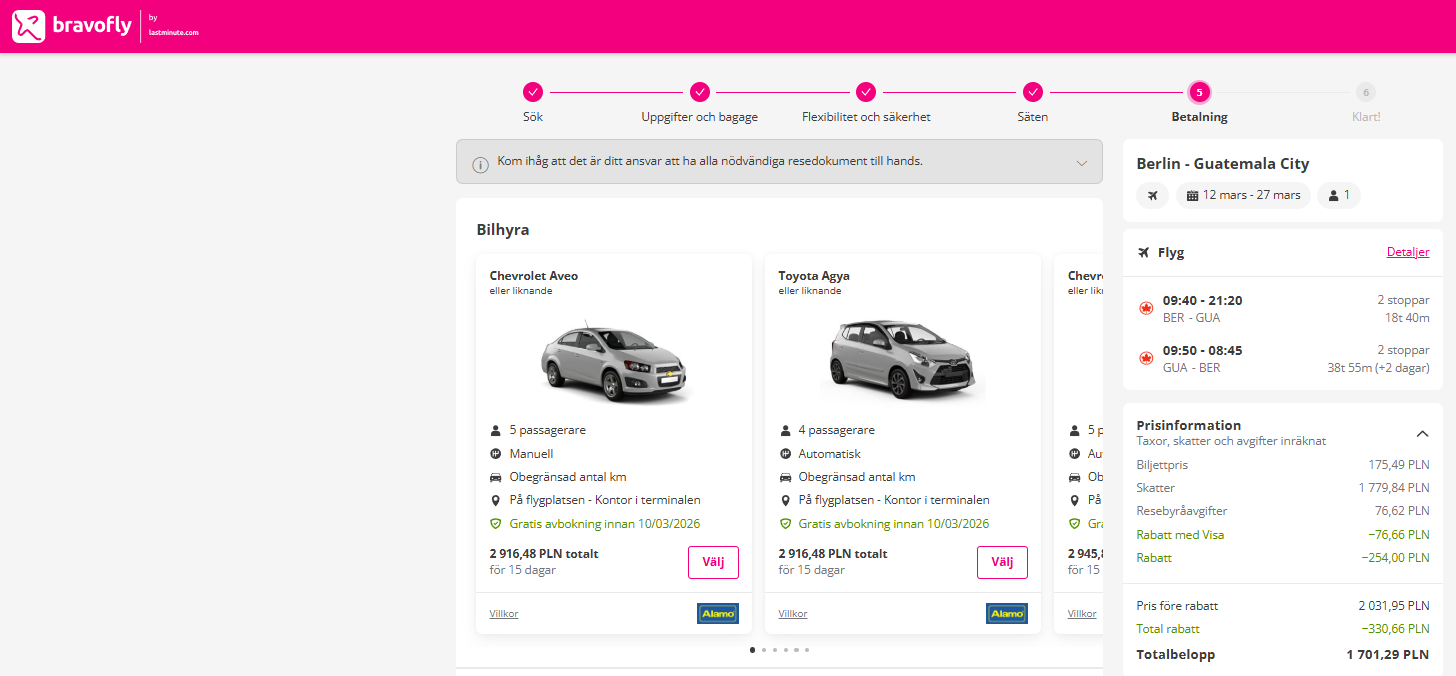The image size is (1456, 676).
Task: Go back to the Sök step
Action: [x=533, y=92]
